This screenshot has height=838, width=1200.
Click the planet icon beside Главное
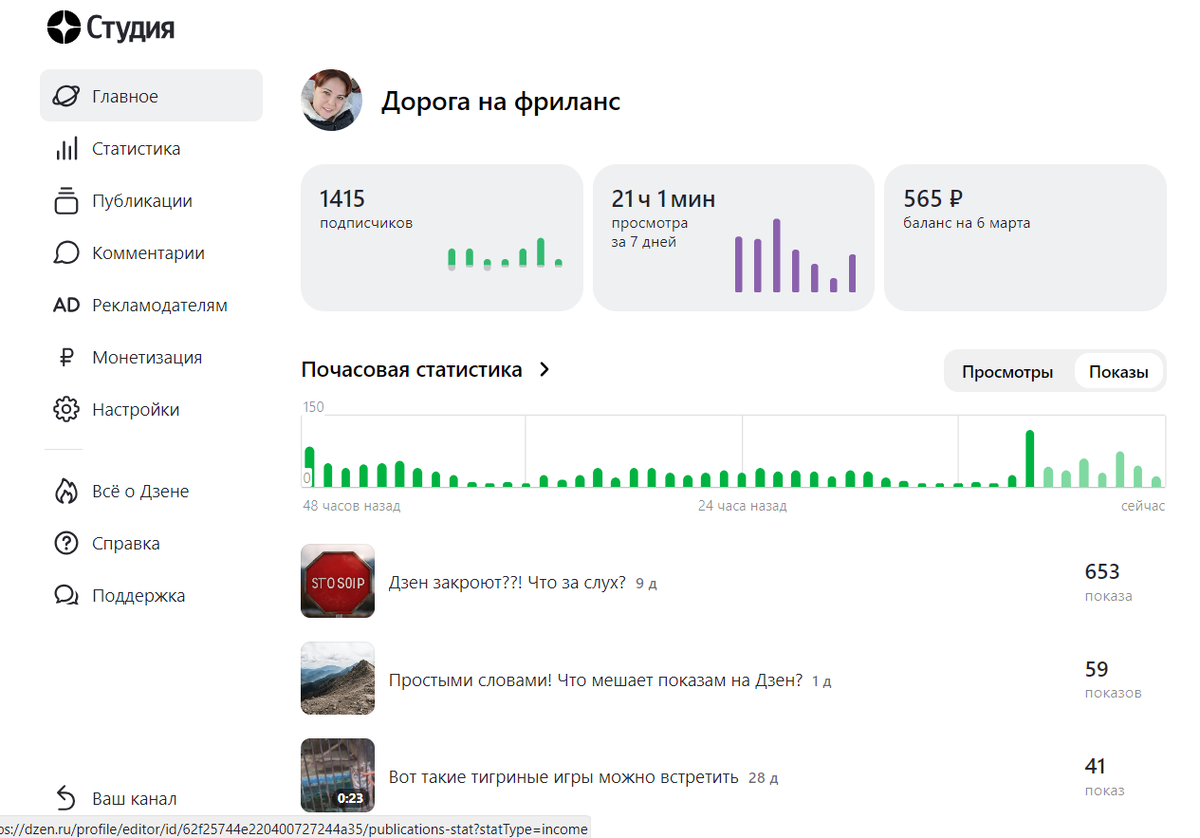click(66, 96)
